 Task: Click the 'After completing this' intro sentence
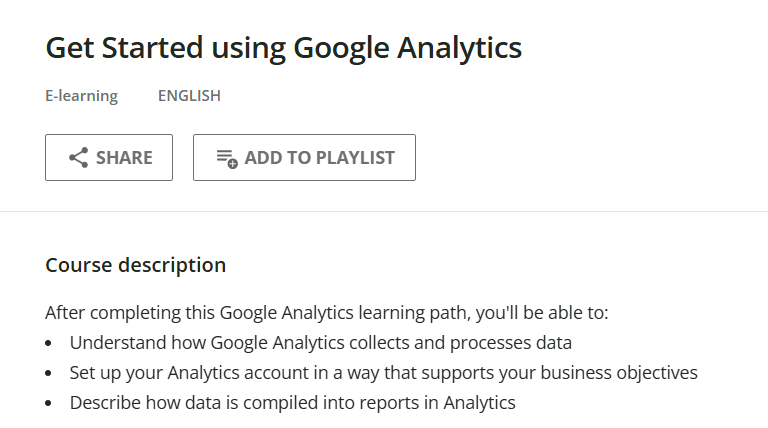click(x=326, y=312)
